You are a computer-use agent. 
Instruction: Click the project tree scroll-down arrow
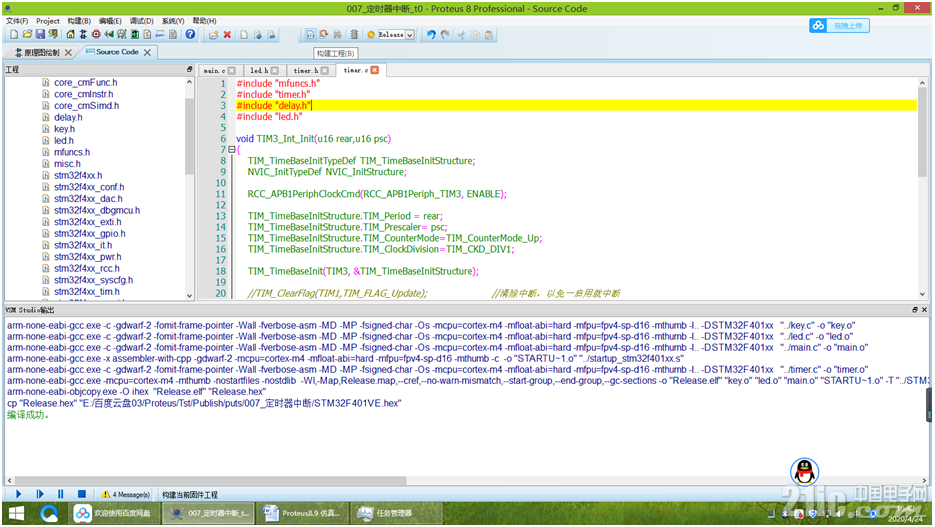(190, 295)
